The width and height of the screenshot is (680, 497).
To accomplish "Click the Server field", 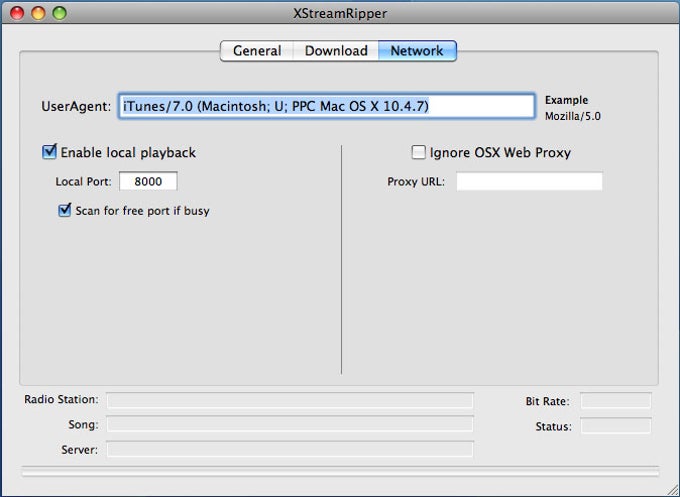I will click(x=290, y=449).
